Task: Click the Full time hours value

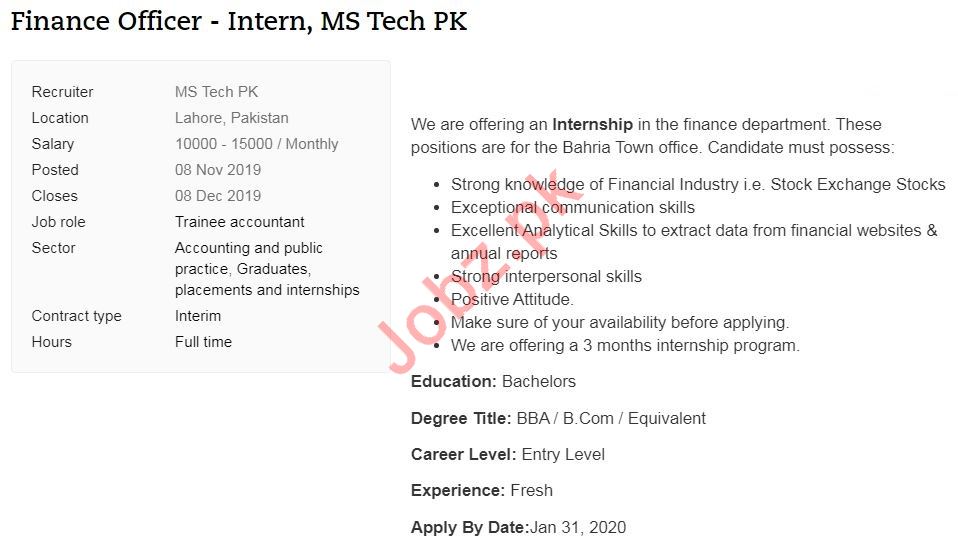Action: 203,342
